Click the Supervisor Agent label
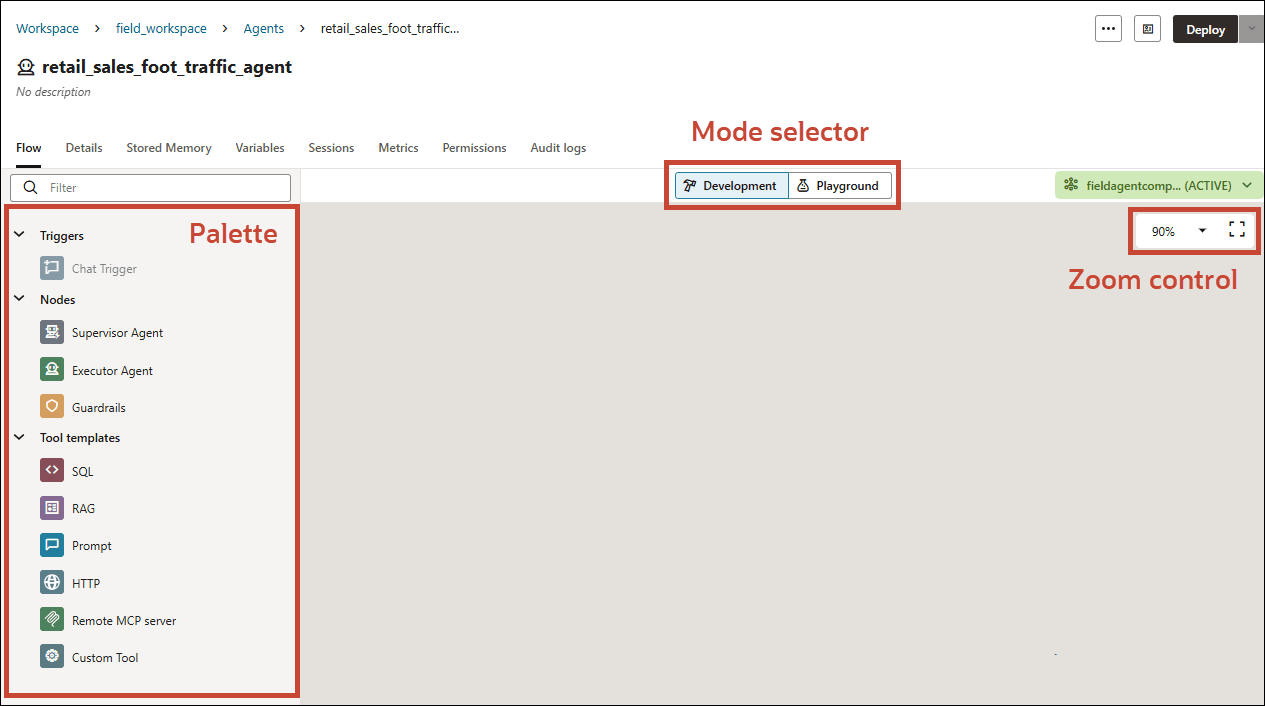Screen dimensions: 1265x706 tap(117, 333)
